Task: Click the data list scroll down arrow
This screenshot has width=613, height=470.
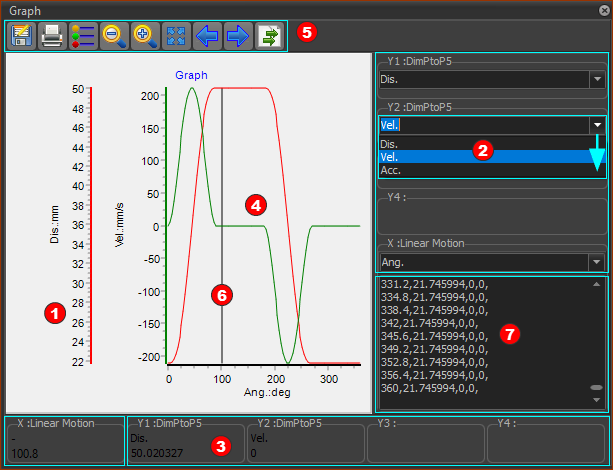Action: click(597, 400)
